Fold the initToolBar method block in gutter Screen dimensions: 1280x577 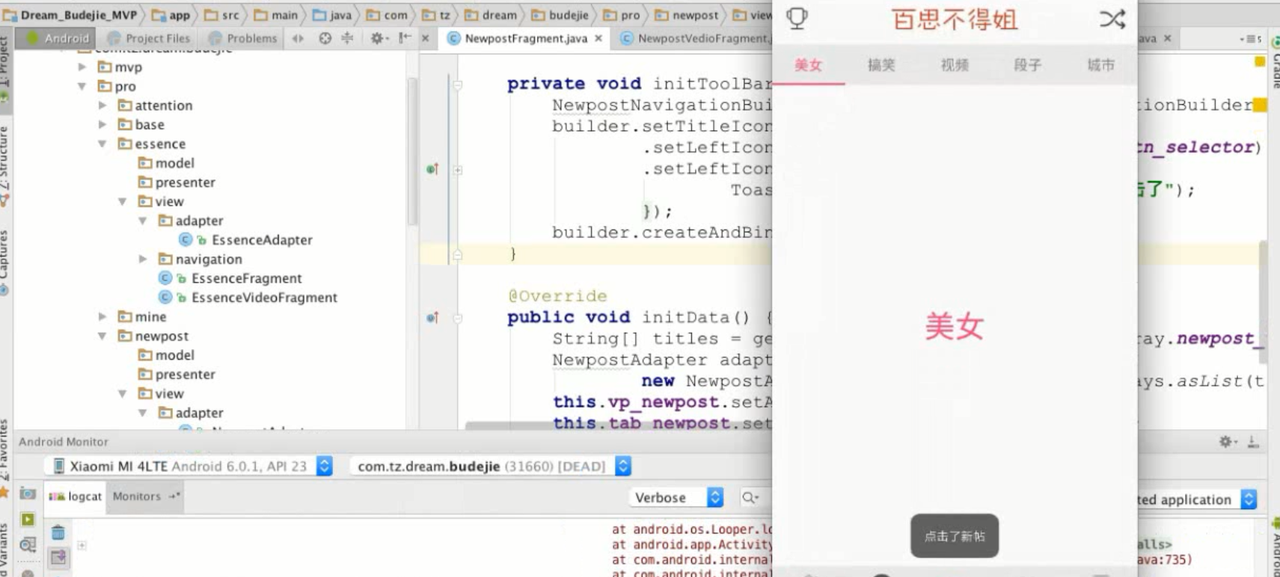pos(457,85)
